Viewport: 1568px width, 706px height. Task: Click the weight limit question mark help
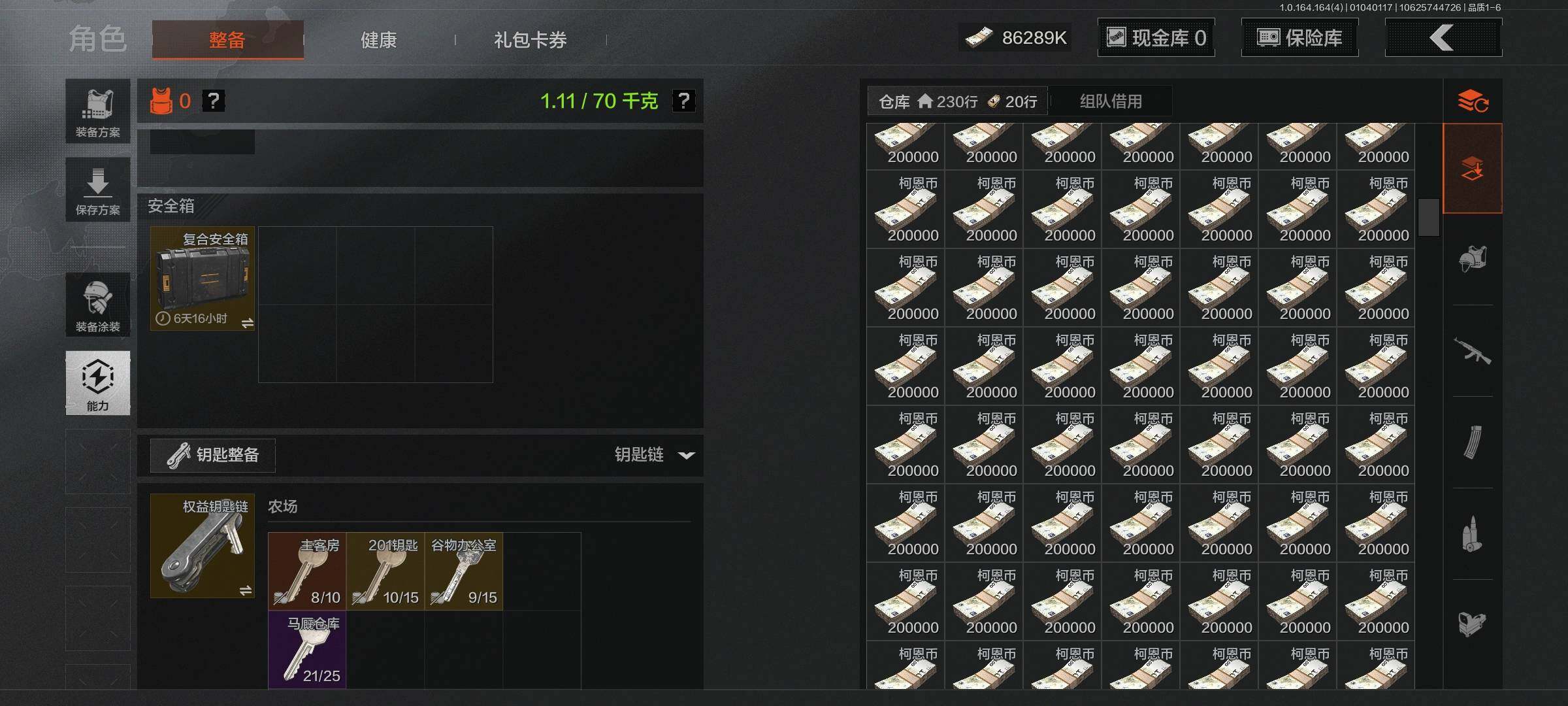click(683, 101)
